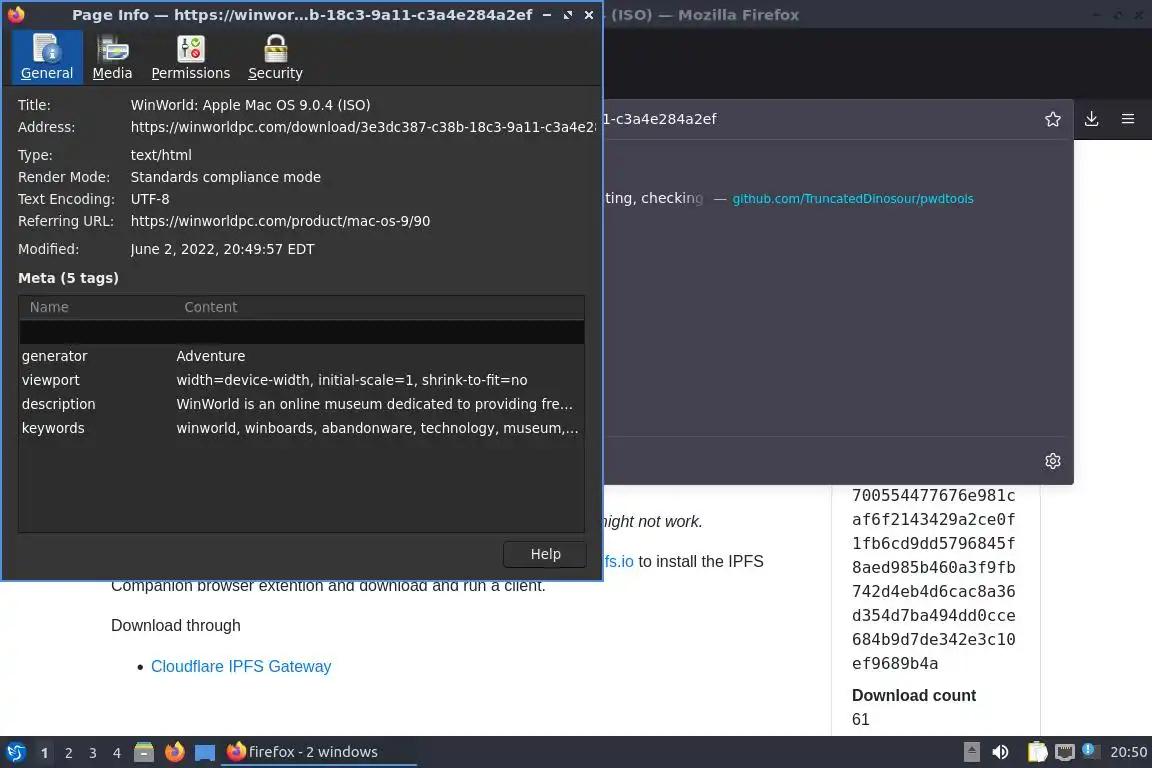
Task: Select the description meta tag row
Action: pyautogui.click(x=301, y=404)
